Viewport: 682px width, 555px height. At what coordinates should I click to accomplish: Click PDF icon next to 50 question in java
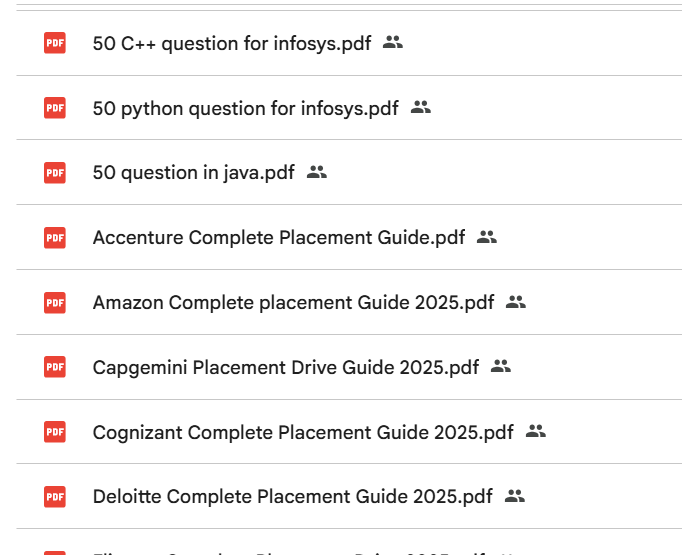55,172
